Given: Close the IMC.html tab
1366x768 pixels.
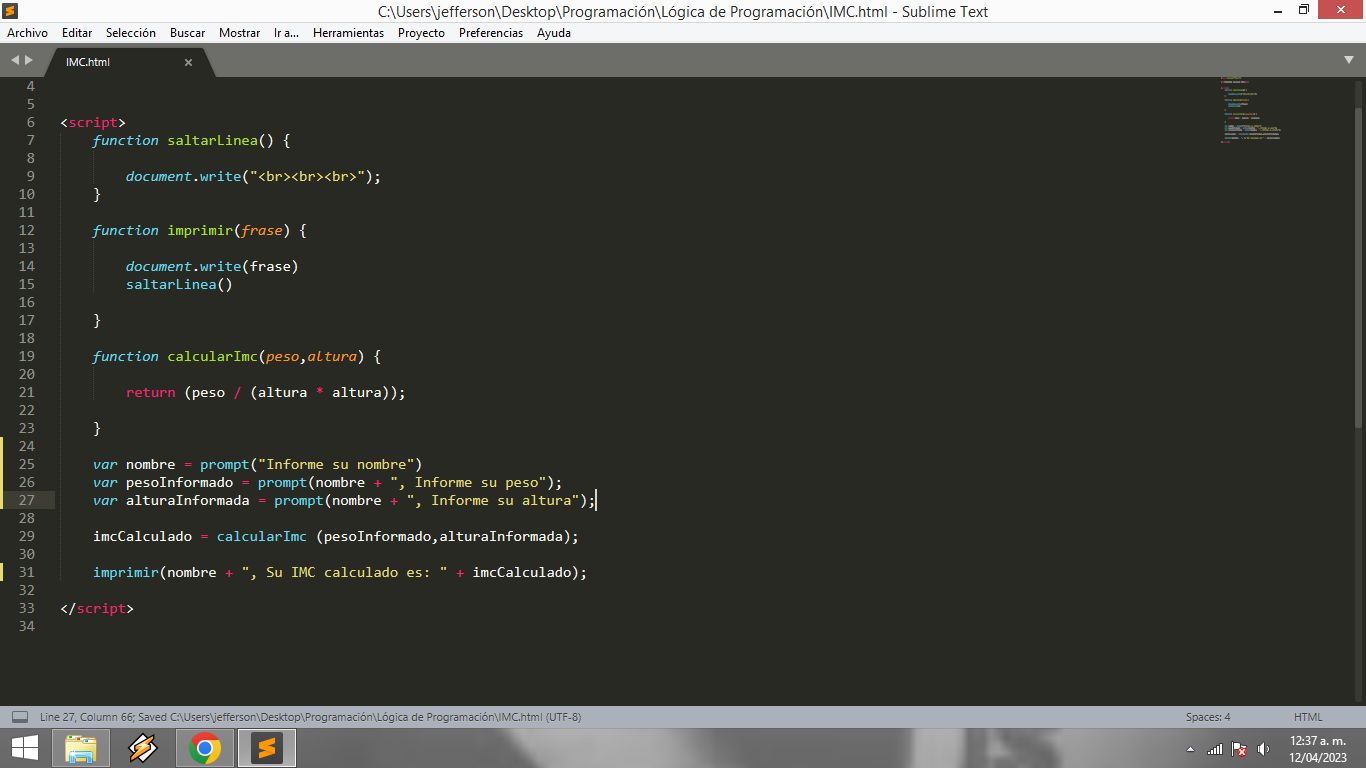Looking at the screenshot, I should coord(188,62).
